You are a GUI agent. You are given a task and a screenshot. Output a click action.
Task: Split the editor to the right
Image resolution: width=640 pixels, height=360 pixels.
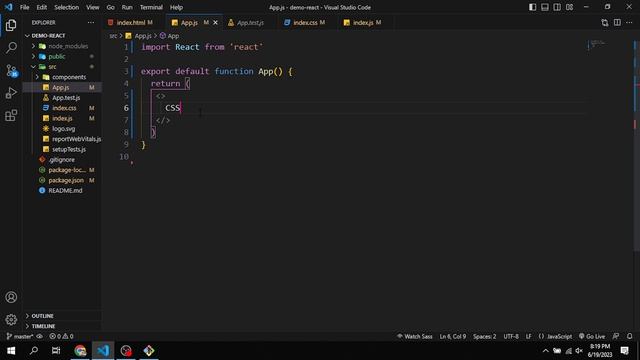click(617, 22)
